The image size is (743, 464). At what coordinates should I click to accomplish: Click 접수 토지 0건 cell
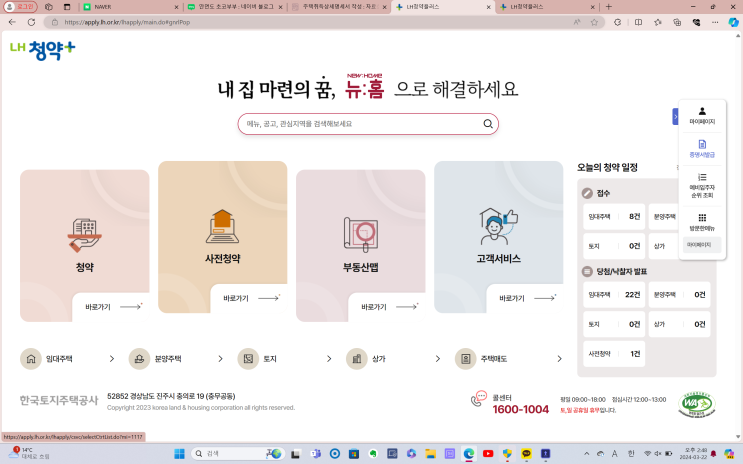coord(614,246)
